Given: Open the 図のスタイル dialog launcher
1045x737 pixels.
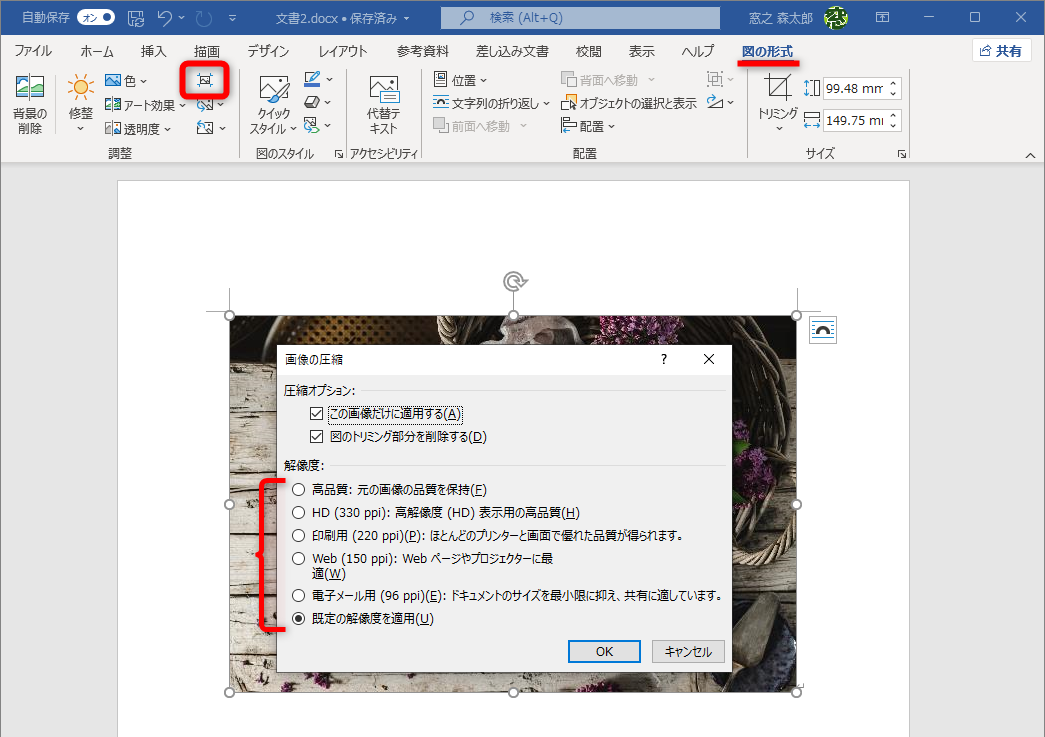Looking at the screenshot, I should [339, 154].
